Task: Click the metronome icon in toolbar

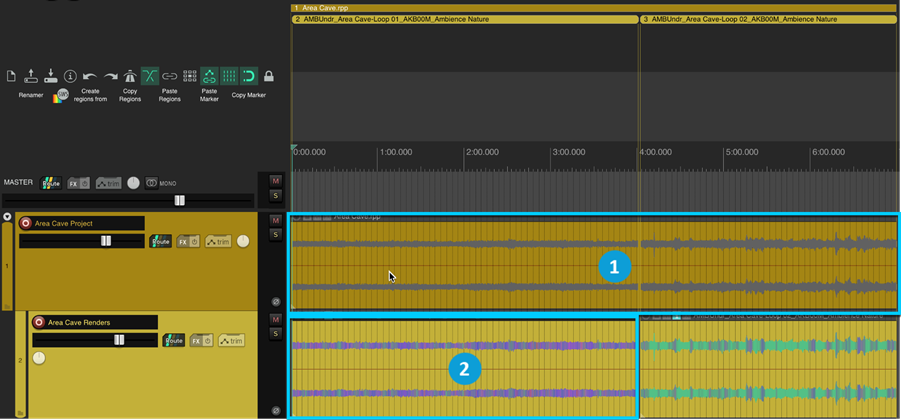Action: tap(130, 76)
